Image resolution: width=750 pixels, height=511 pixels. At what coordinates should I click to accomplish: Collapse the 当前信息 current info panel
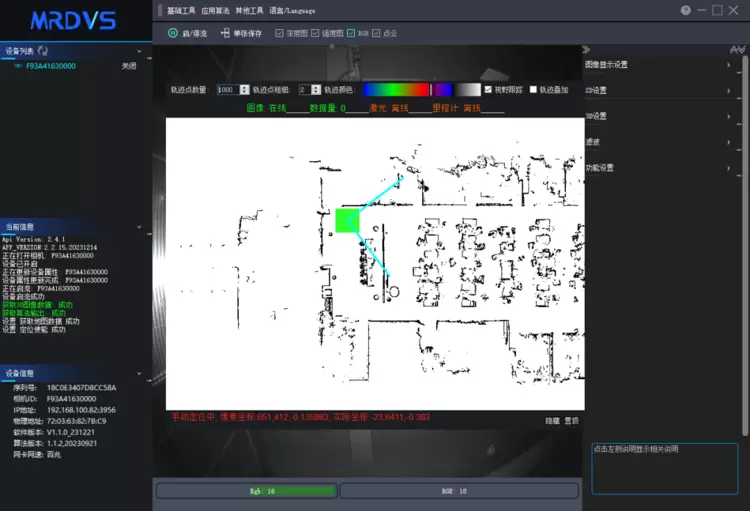click(x=140, y=227)
